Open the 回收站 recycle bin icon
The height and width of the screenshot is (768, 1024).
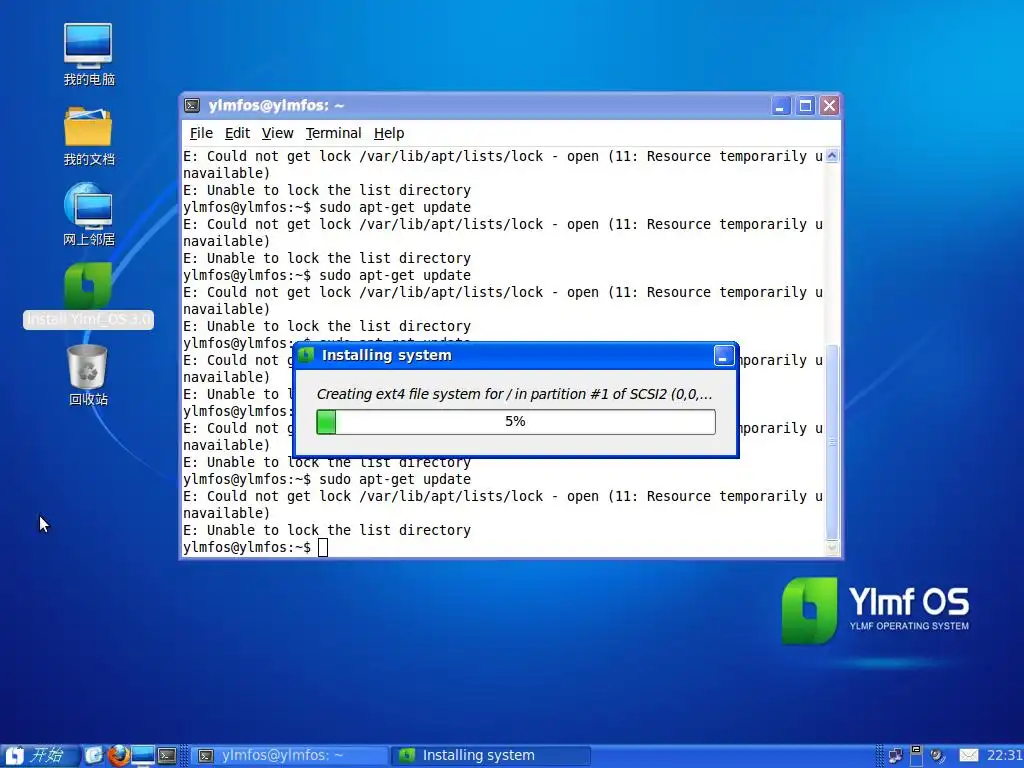pyautogui.click(x=88, y=375)
